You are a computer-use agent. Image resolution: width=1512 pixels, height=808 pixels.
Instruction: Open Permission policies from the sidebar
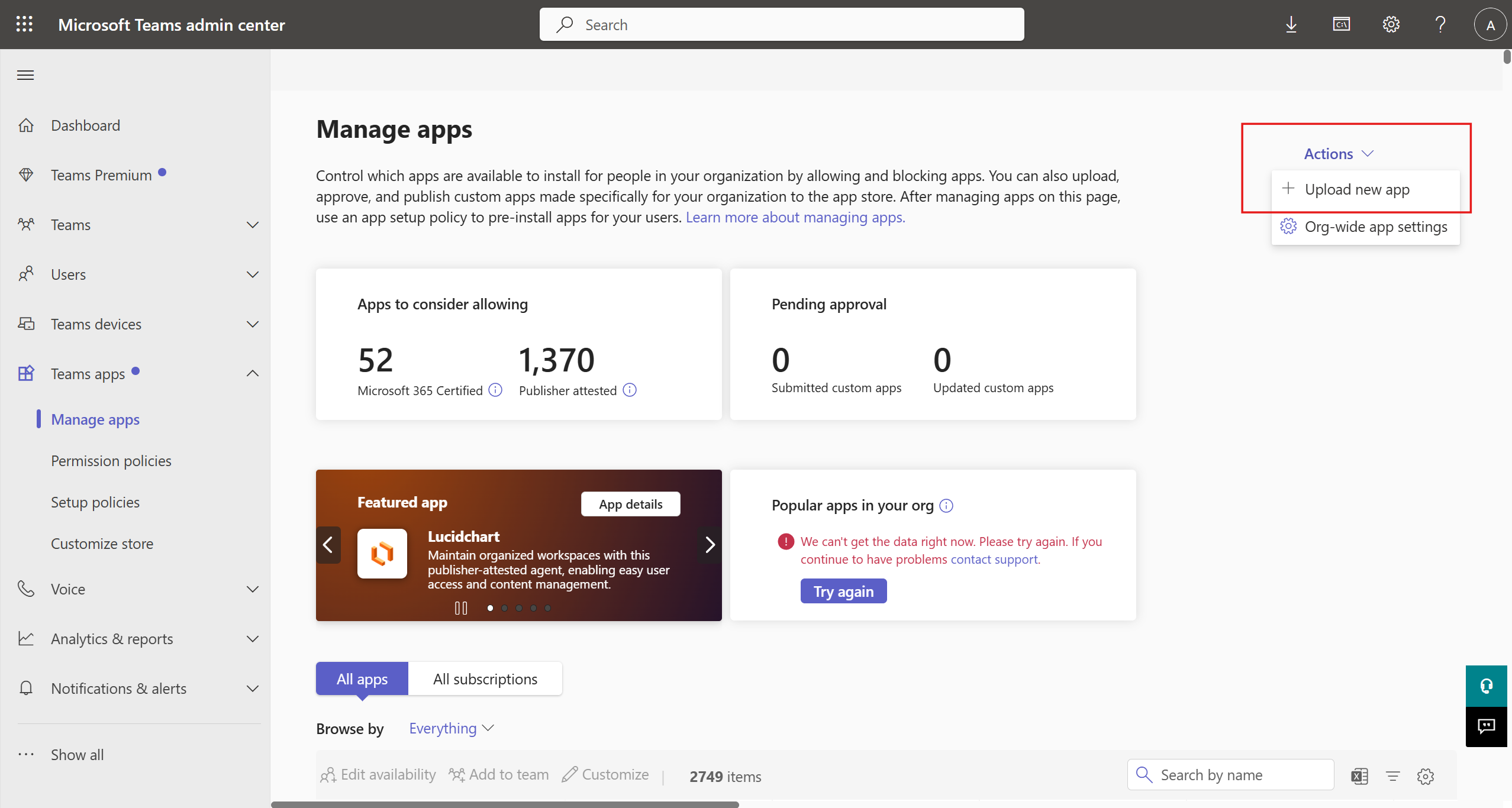coord(111,460)
